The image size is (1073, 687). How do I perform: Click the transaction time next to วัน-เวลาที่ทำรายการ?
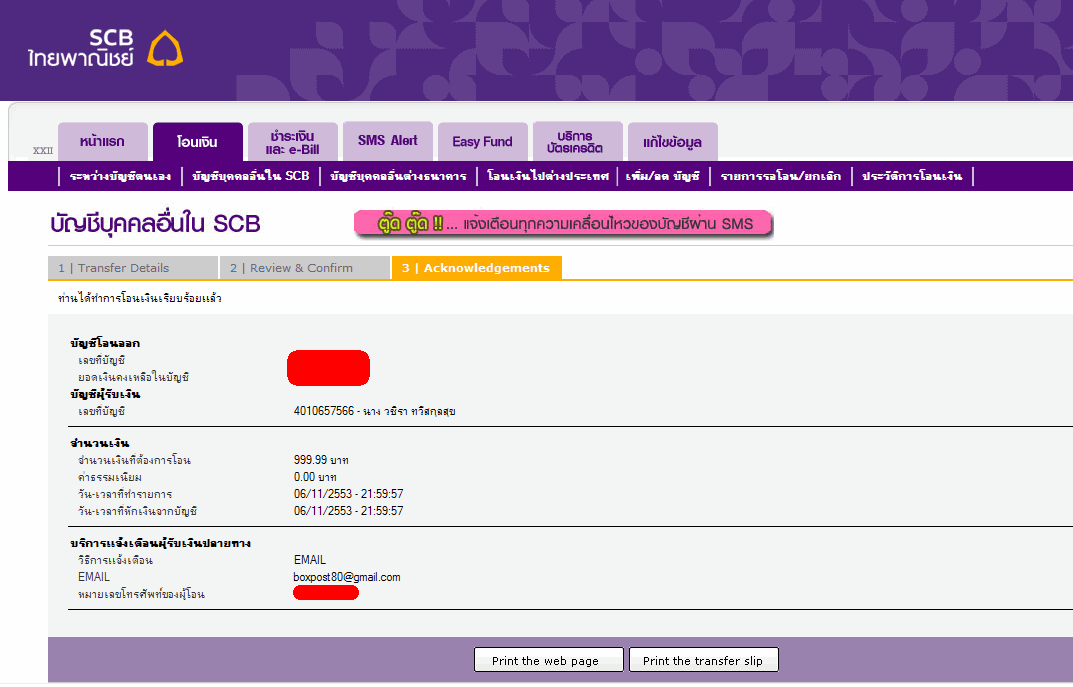(348, 494)
